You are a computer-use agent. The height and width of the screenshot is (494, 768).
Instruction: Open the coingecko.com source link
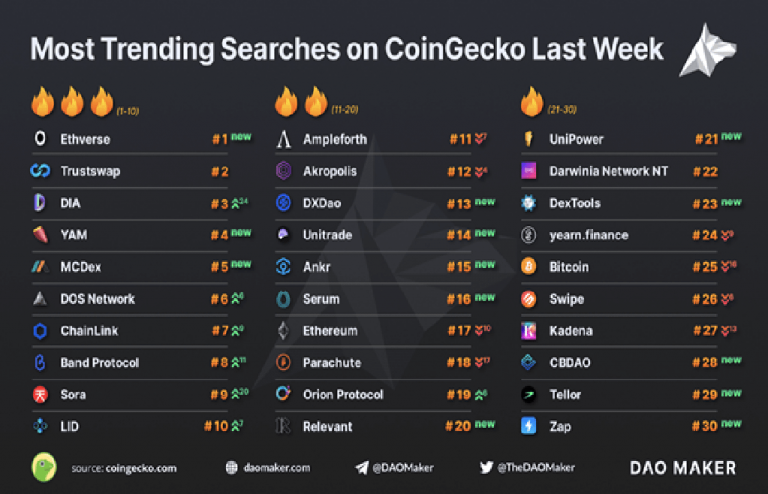(123, 468)
